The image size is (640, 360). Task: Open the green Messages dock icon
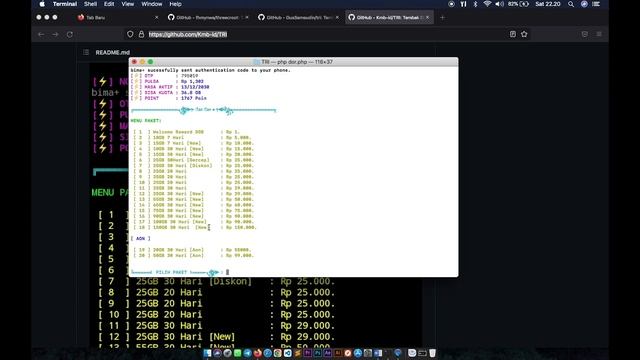click(x=238, y=353)
